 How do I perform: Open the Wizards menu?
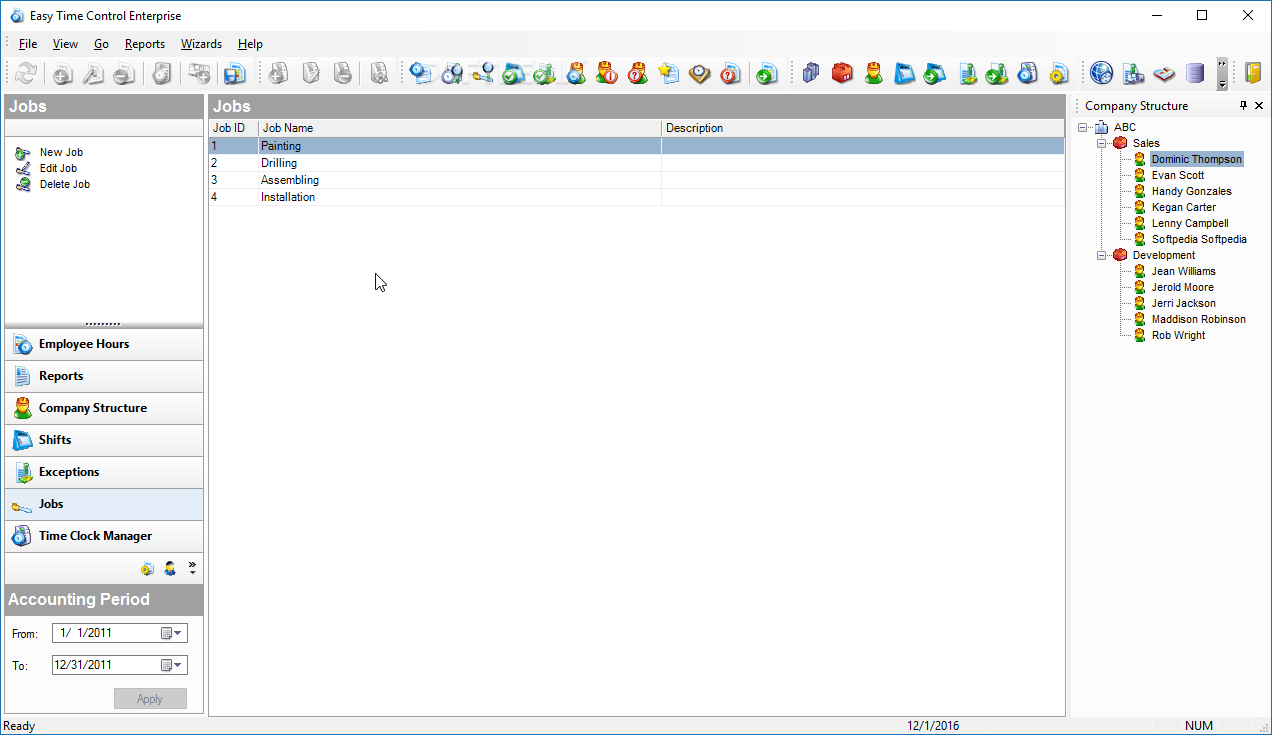point(201,44)
